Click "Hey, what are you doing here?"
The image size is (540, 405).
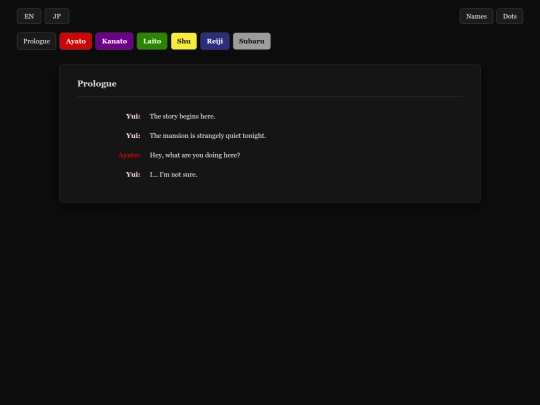tap(195, 155)
